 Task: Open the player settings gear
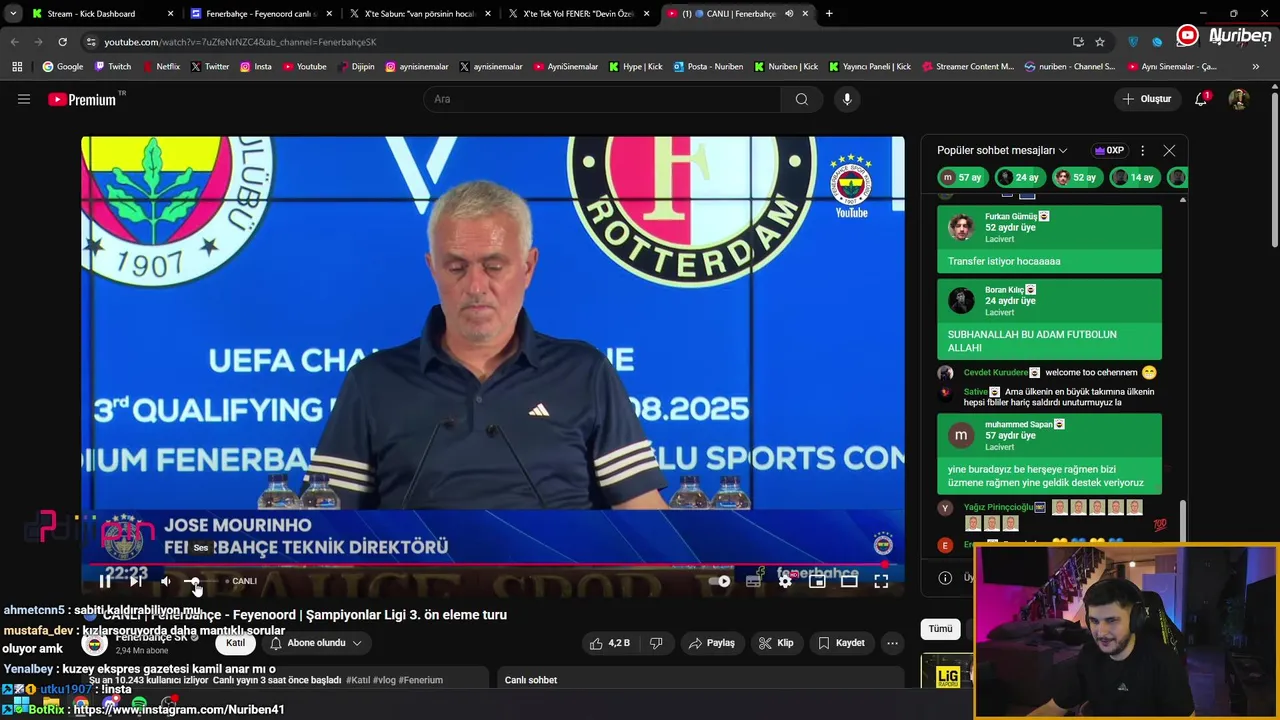click(785, 581)
